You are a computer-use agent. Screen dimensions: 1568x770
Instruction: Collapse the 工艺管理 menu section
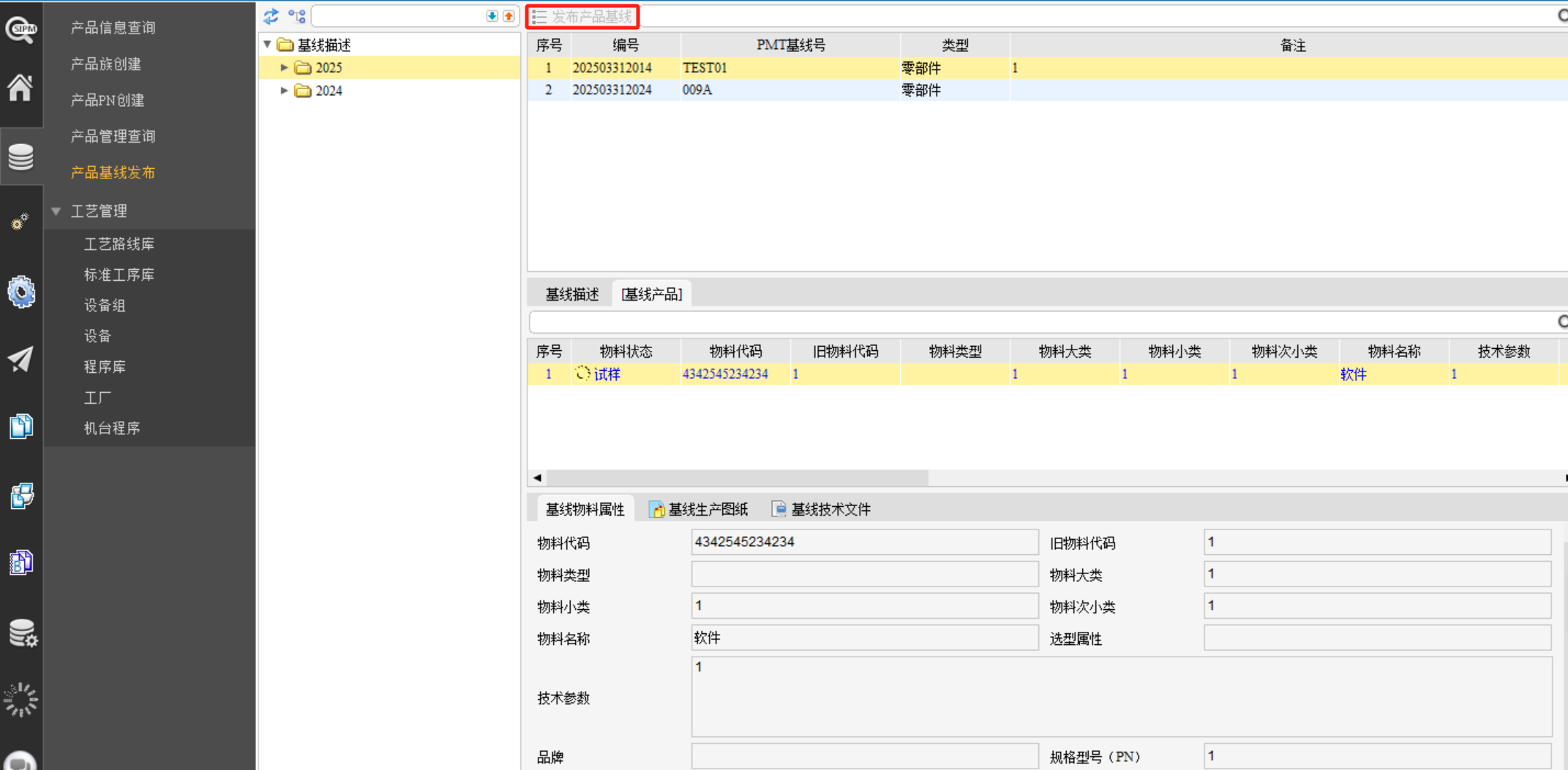tap(56, 211)
